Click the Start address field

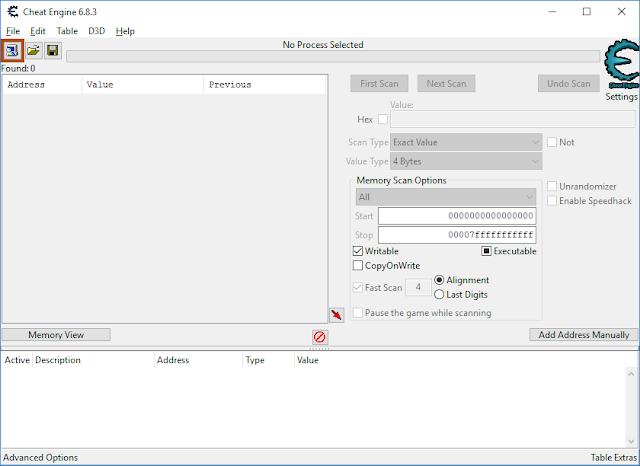click(457, 216)
